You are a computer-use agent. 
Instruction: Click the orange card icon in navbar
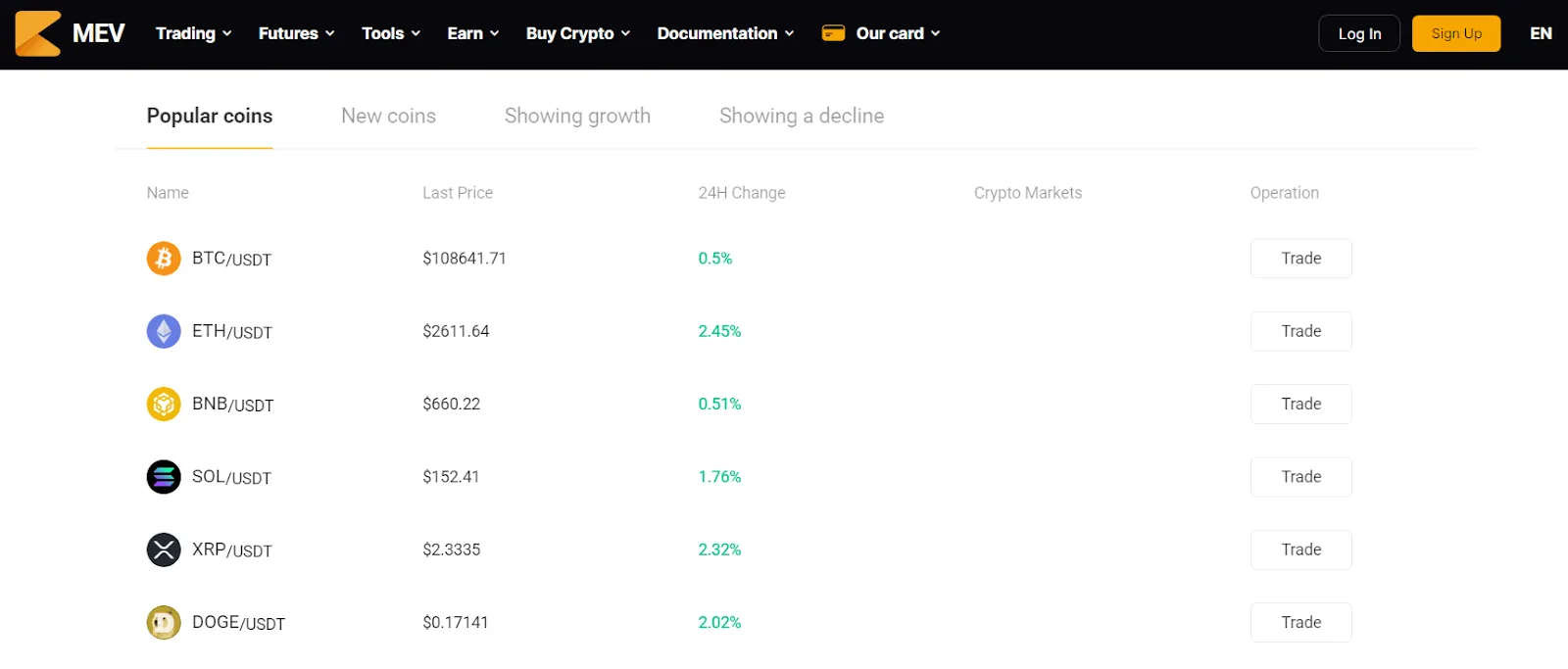(833, 33)
